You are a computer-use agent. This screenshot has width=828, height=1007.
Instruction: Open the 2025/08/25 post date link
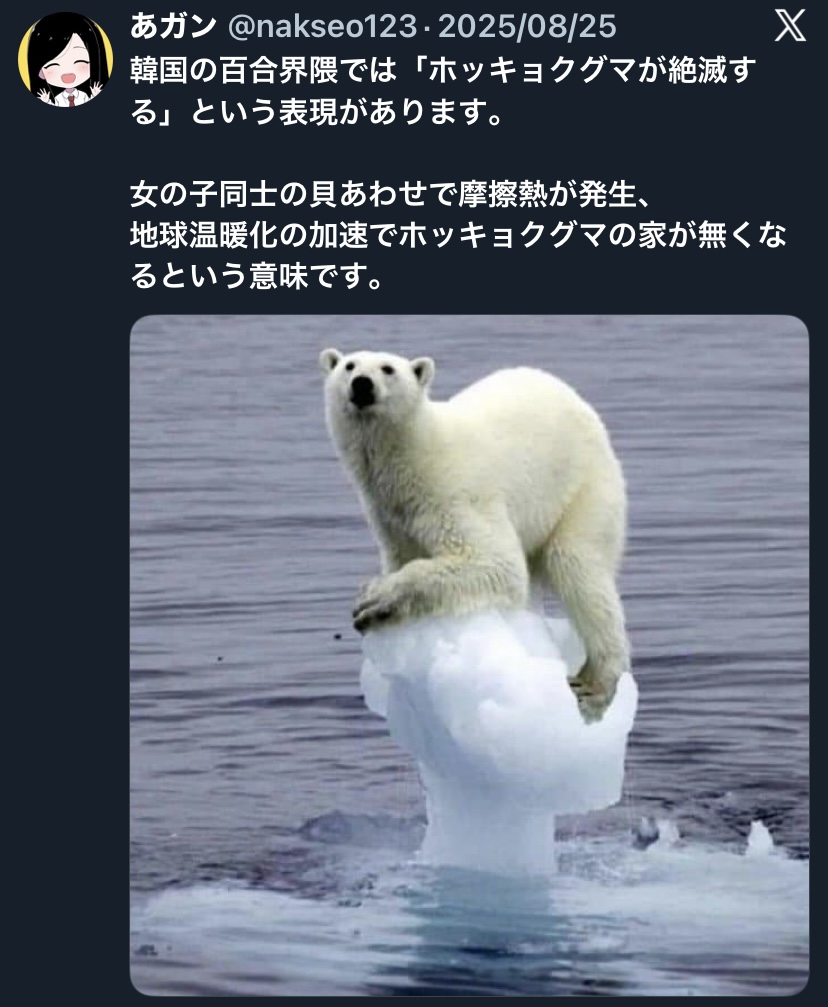[x=527, y=26]
